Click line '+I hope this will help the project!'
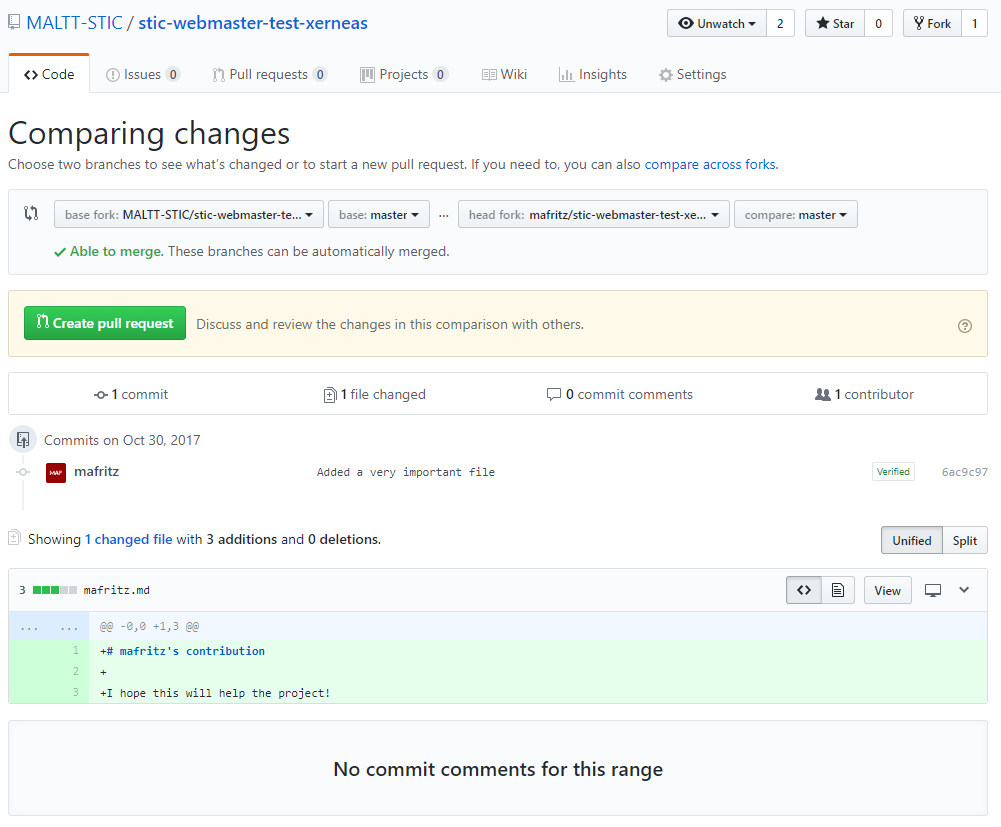The image size is (1001, 827). tap(215, 693)
